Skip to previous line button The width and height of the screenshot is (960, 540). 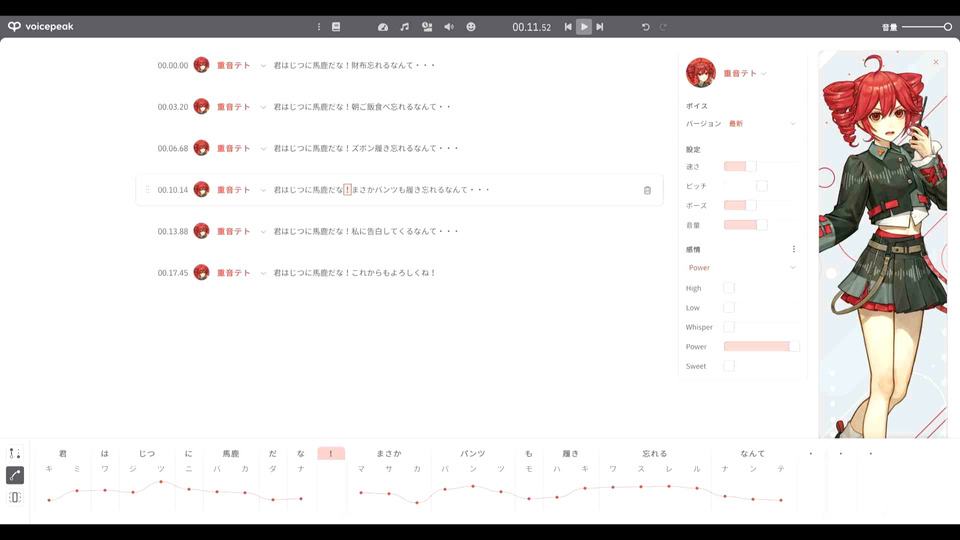pyautogui.click(x=568, y=27)
